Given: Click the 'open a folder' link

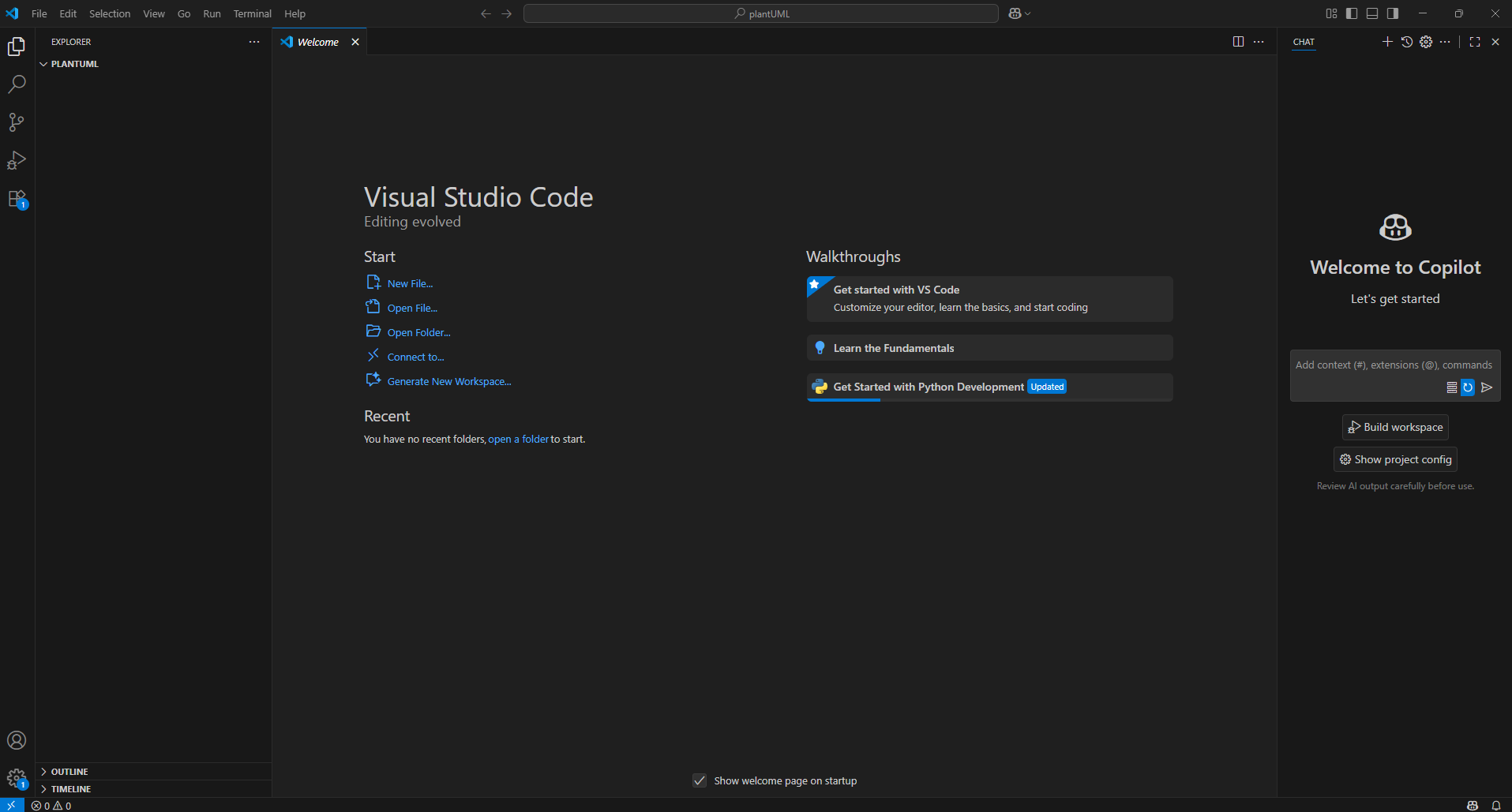Looking at the screenshot, I should point(518,439).
